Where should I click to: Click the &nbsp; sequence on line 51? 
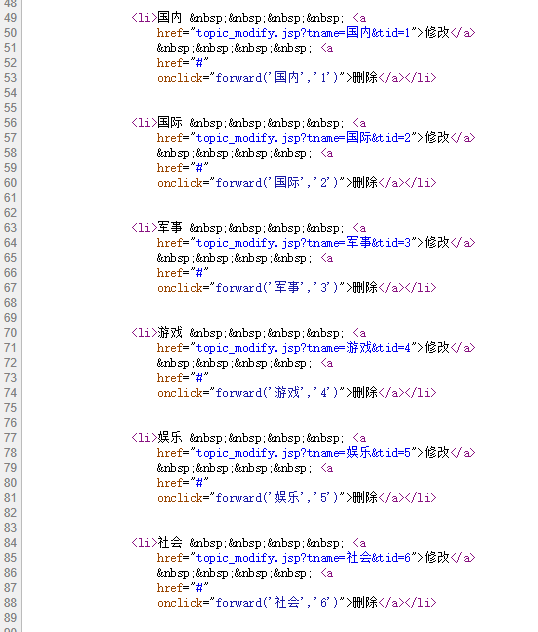[x=234, y=48]
